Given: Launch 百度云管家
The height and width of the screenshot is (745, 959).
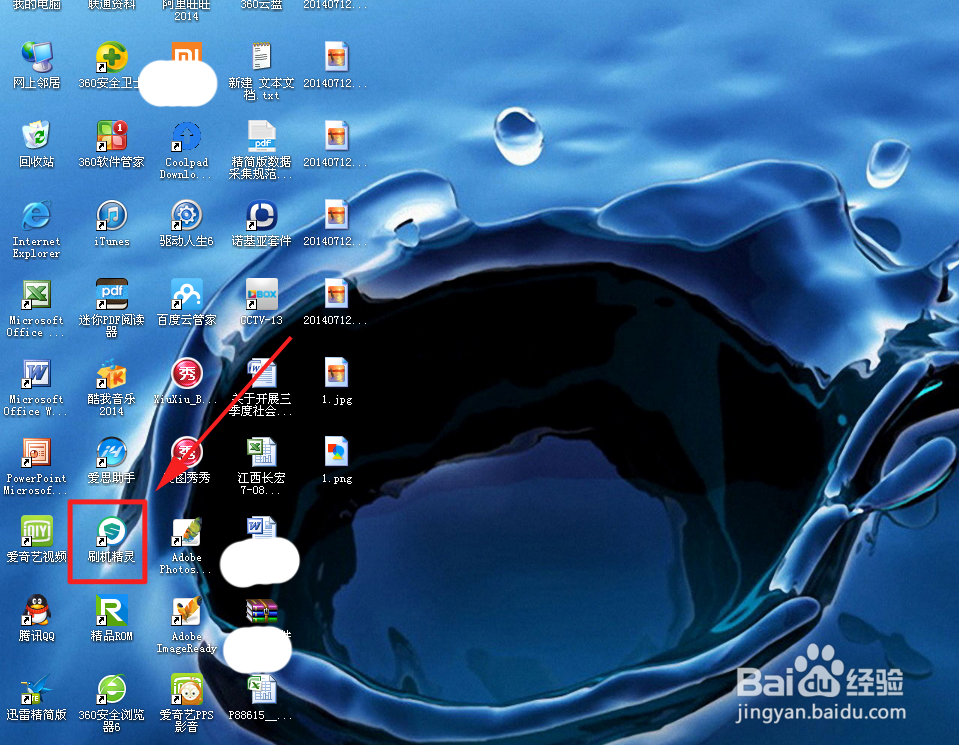Looking at the screenshot, I should click(185, 295).
